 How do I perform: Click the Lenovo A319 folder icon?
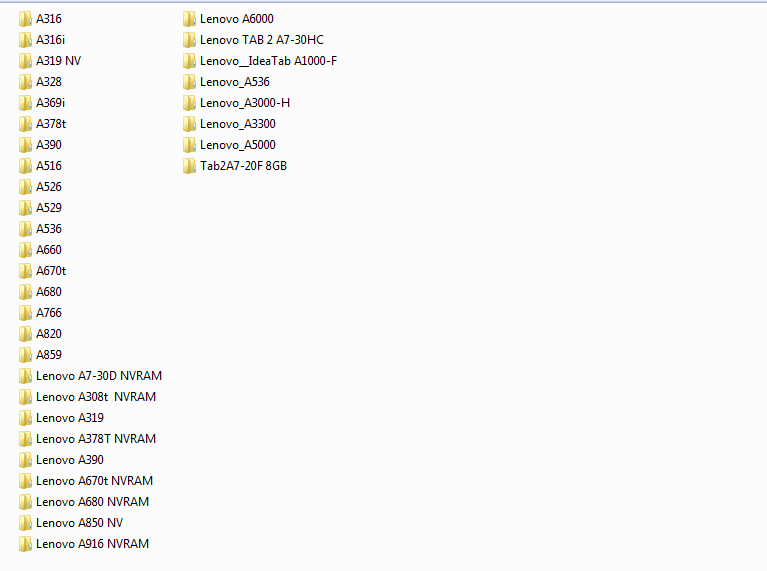click(25, 419)
